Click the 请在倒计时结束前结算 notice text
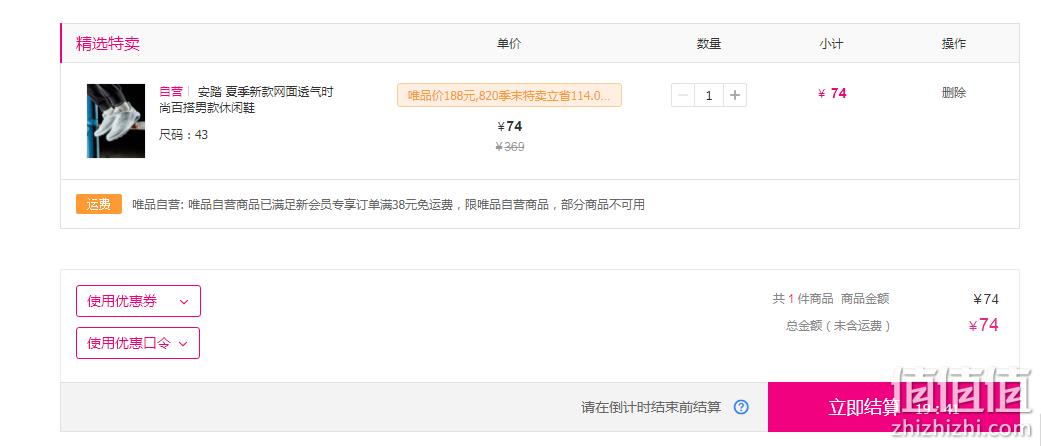1041x446 pixels. click(651, 407)
